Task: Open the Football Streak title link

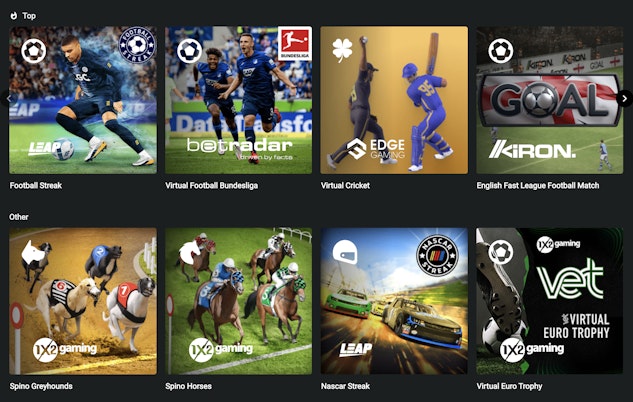Action: pyautogui.click(x=36, y=186)
